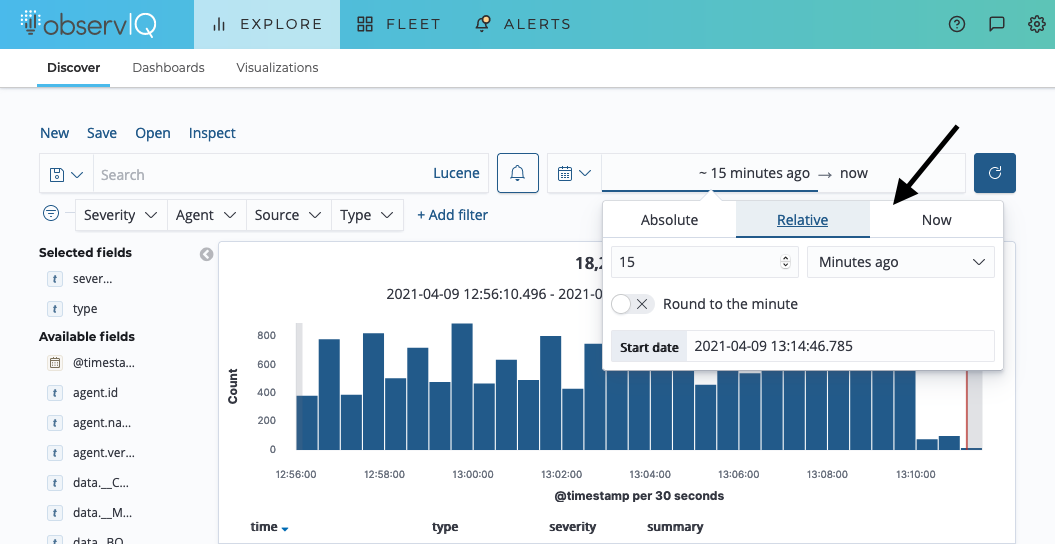Toggle Round to the minute switch
1055x544 pixels.
[x=632, y=304]
